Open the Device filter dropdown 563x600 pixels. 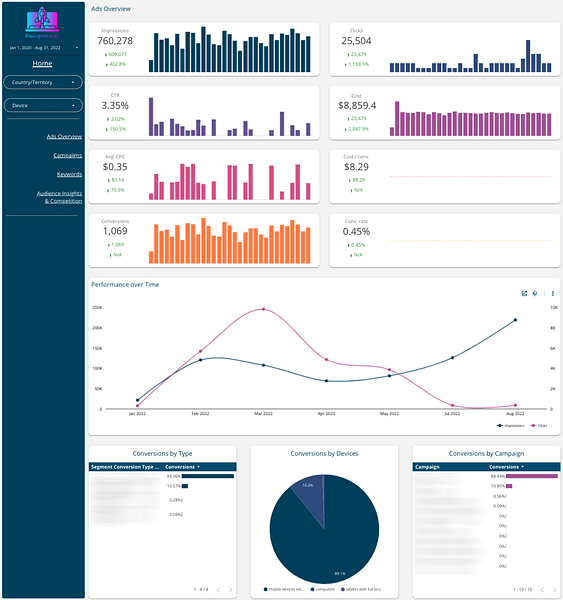(43, 105)
